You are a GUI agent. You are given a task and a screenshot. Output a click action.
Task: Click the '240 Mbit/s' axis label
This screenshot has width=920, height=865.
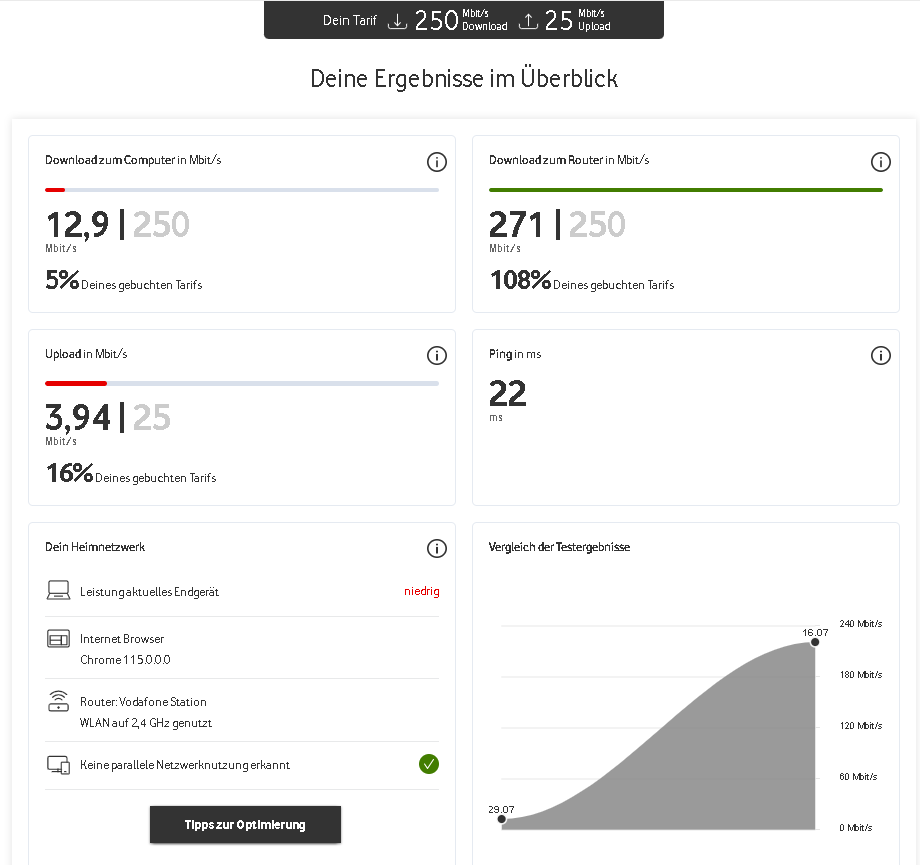[x=861, y=624]
